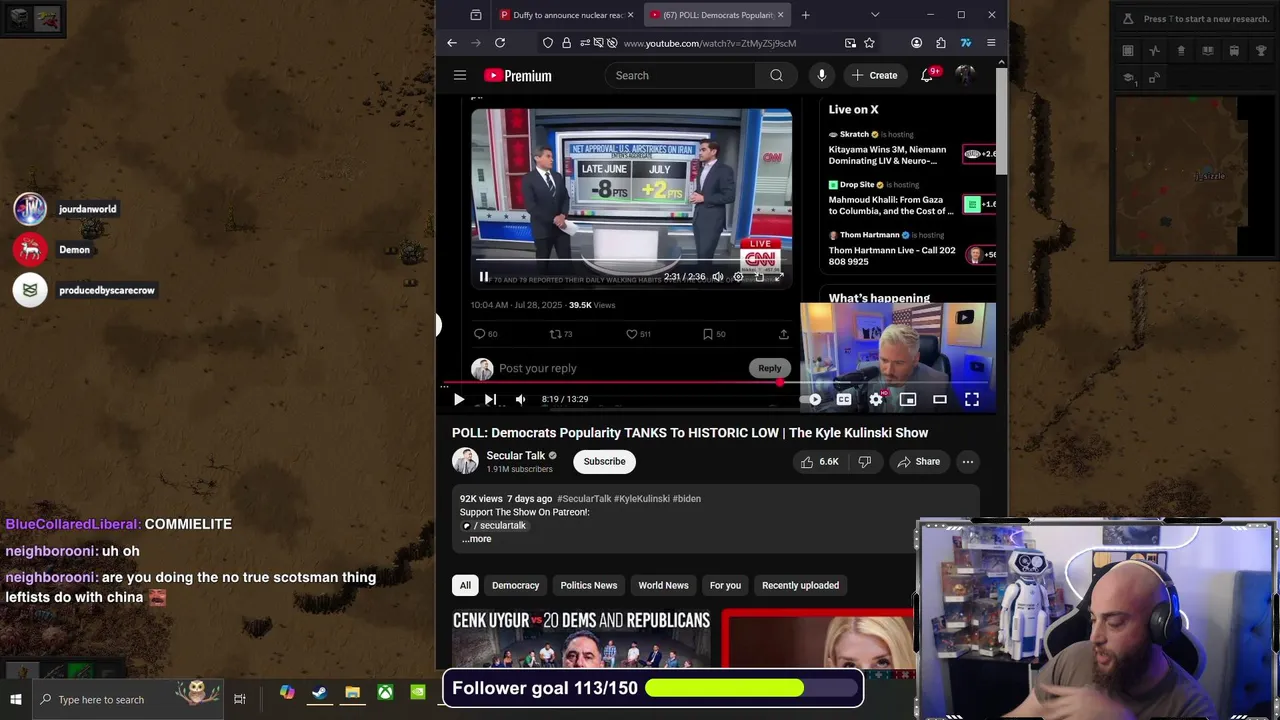Open the browser extensions puzzle icon
The height and width of the screenshot is (720, 1280).
coord(941,43)
